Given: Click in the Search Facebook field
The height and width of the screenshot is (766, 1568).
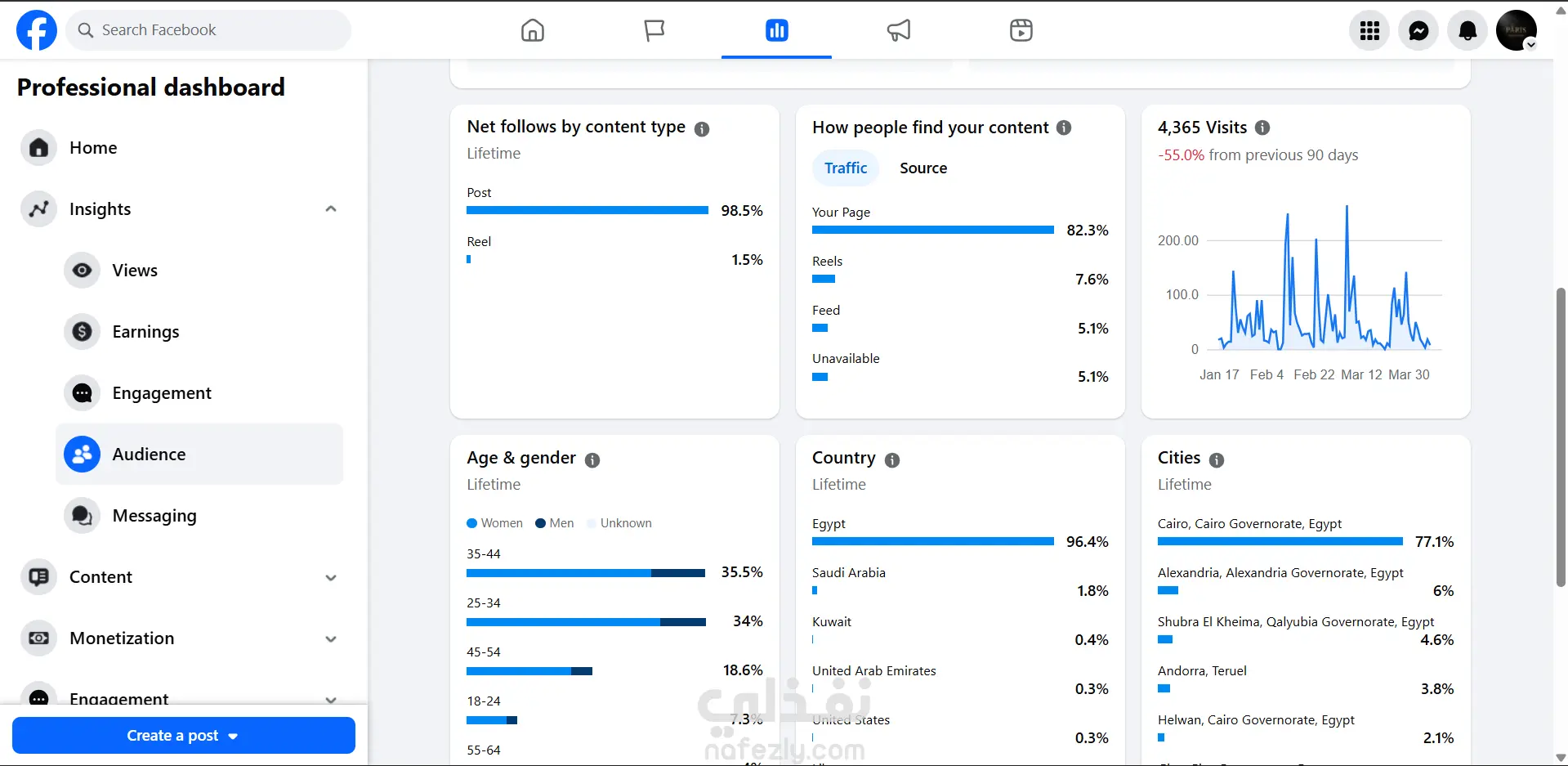Looking at the screenshot, I should pyautogui.click(x=208, y=30).
